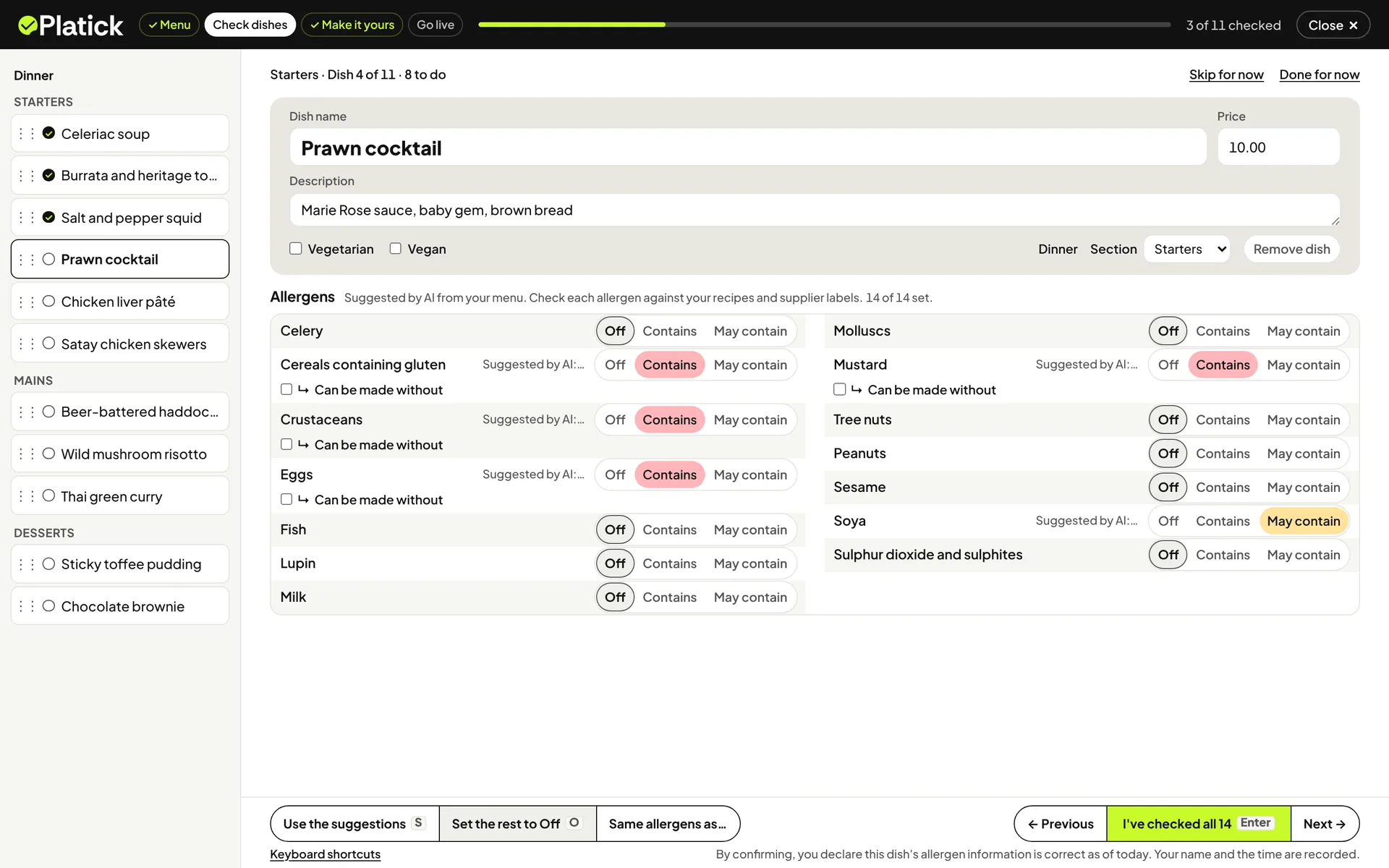This screenshot has width=1389, height=868.
Task: Open the Keyboard shortcuts link
Action: [325, 854]
